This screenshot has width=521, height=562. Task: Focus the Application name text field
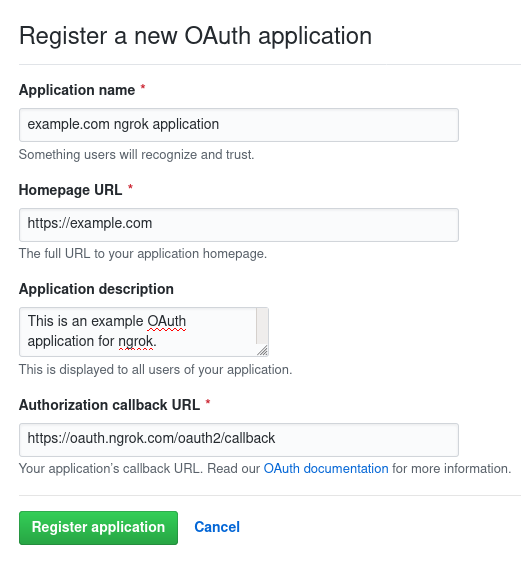pyautogui.click(x=239, y=125)
